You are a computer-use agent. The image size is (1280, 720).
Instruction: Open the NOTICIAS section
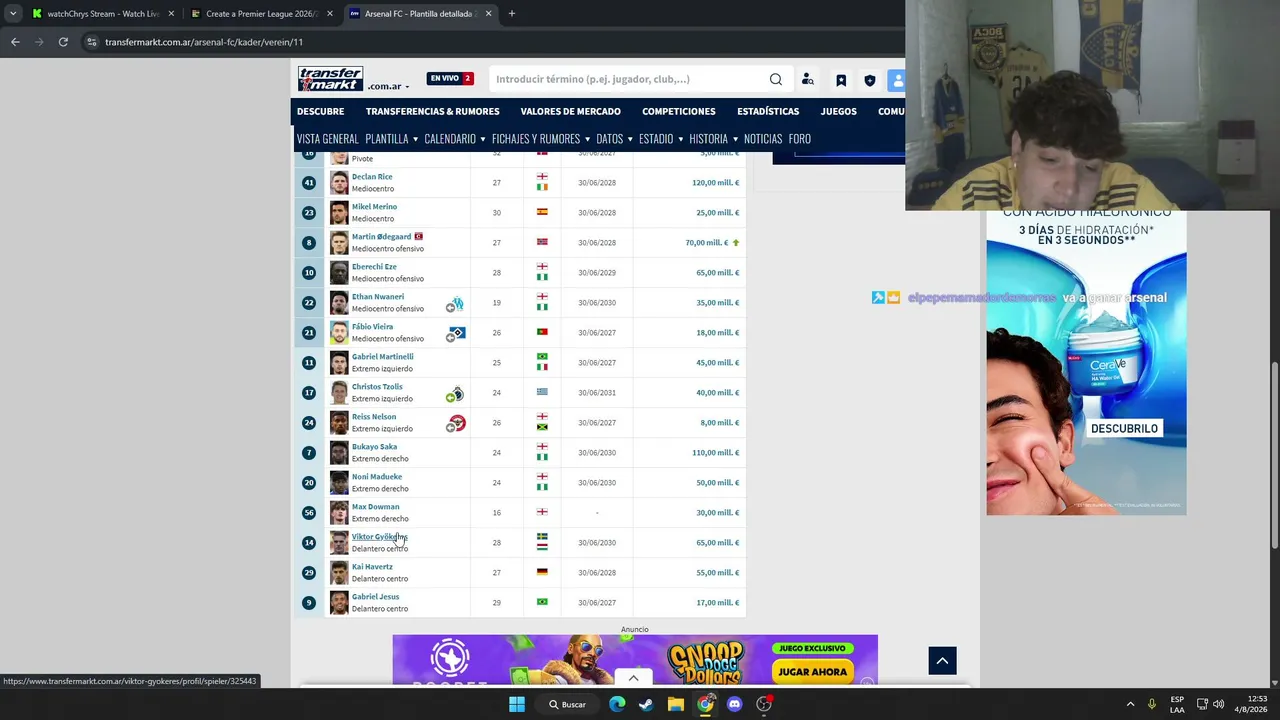[x=763, y=139]
